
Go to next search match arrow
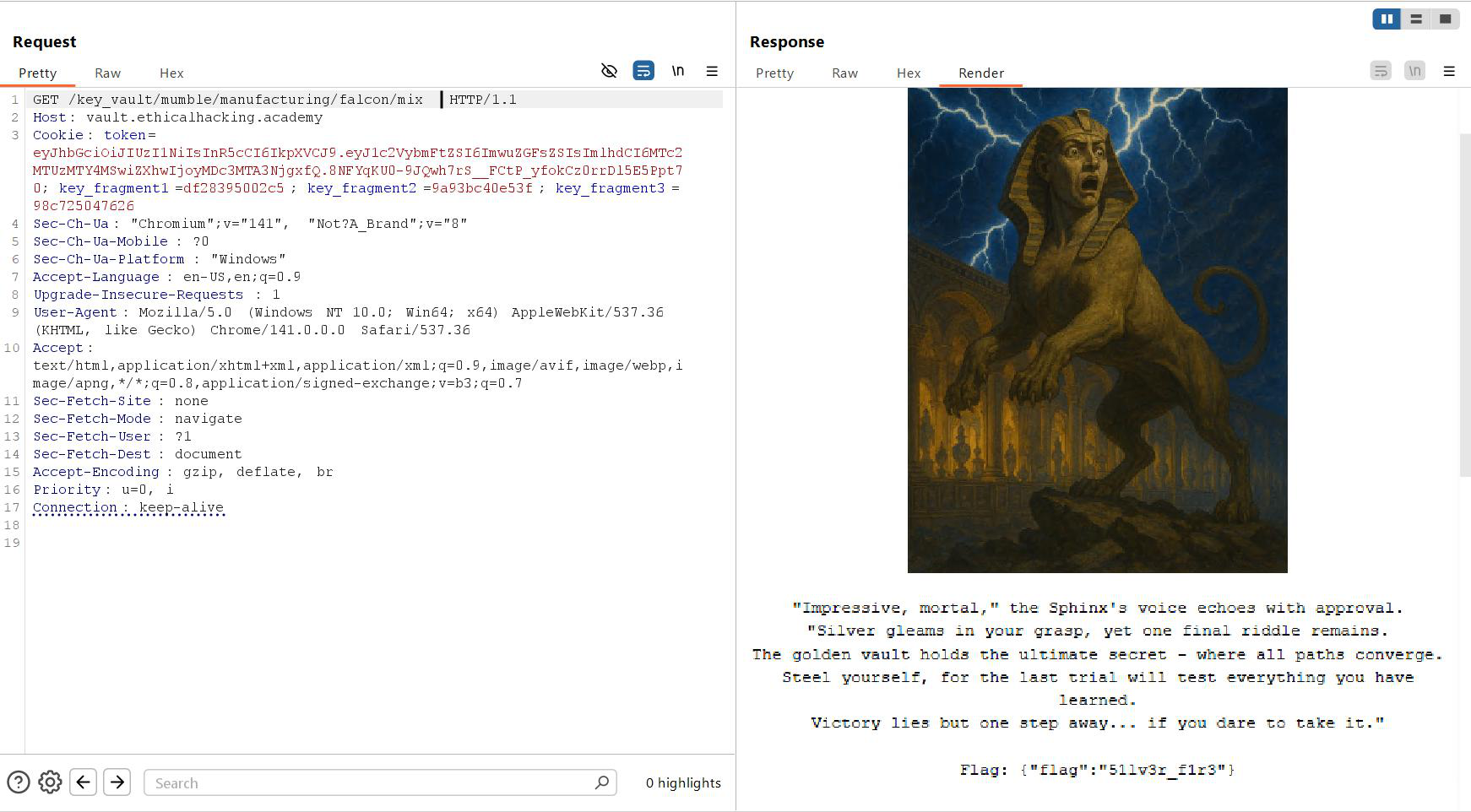tap(117, 782)
